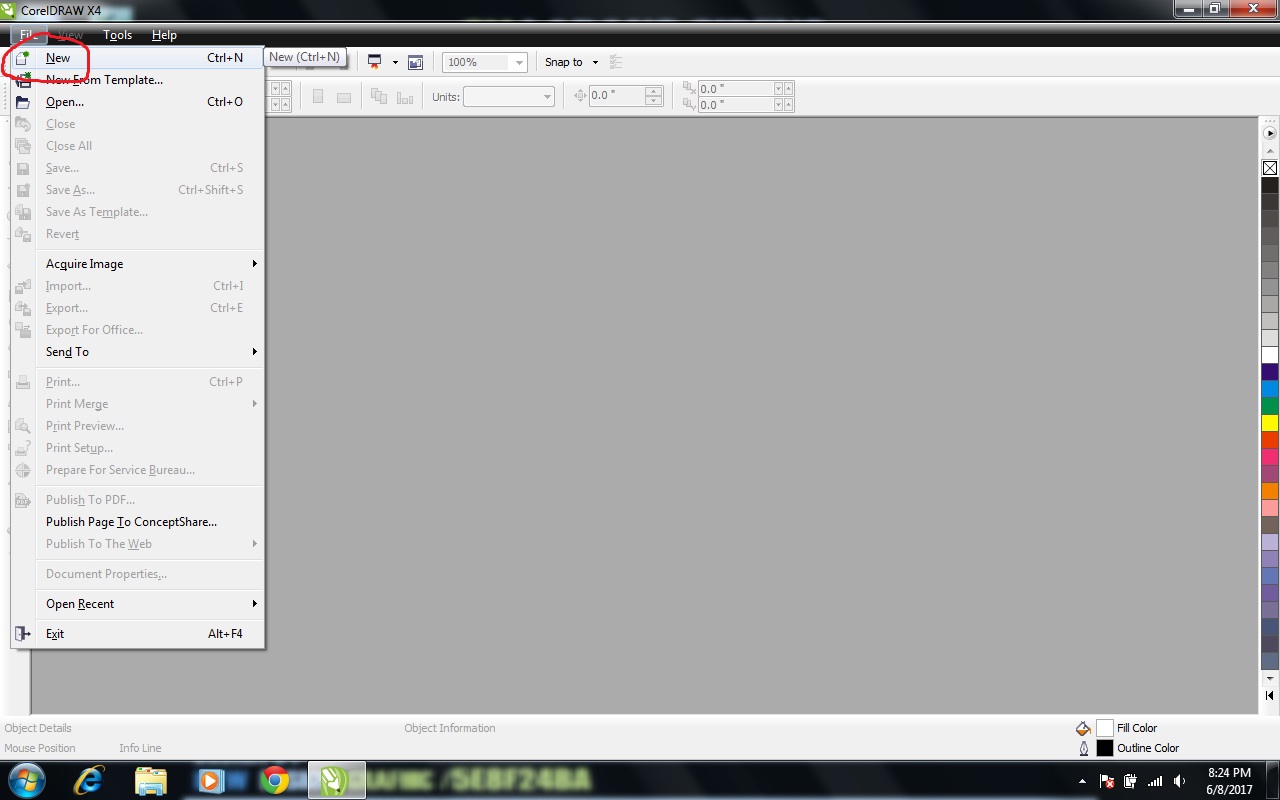Click the duplicate distance Y field

(x=736, y=104)
